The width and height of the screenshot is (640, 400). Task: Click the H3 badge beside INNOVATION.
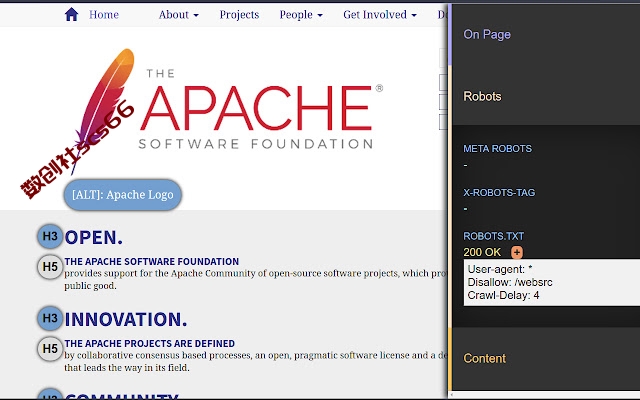(50, 318)
